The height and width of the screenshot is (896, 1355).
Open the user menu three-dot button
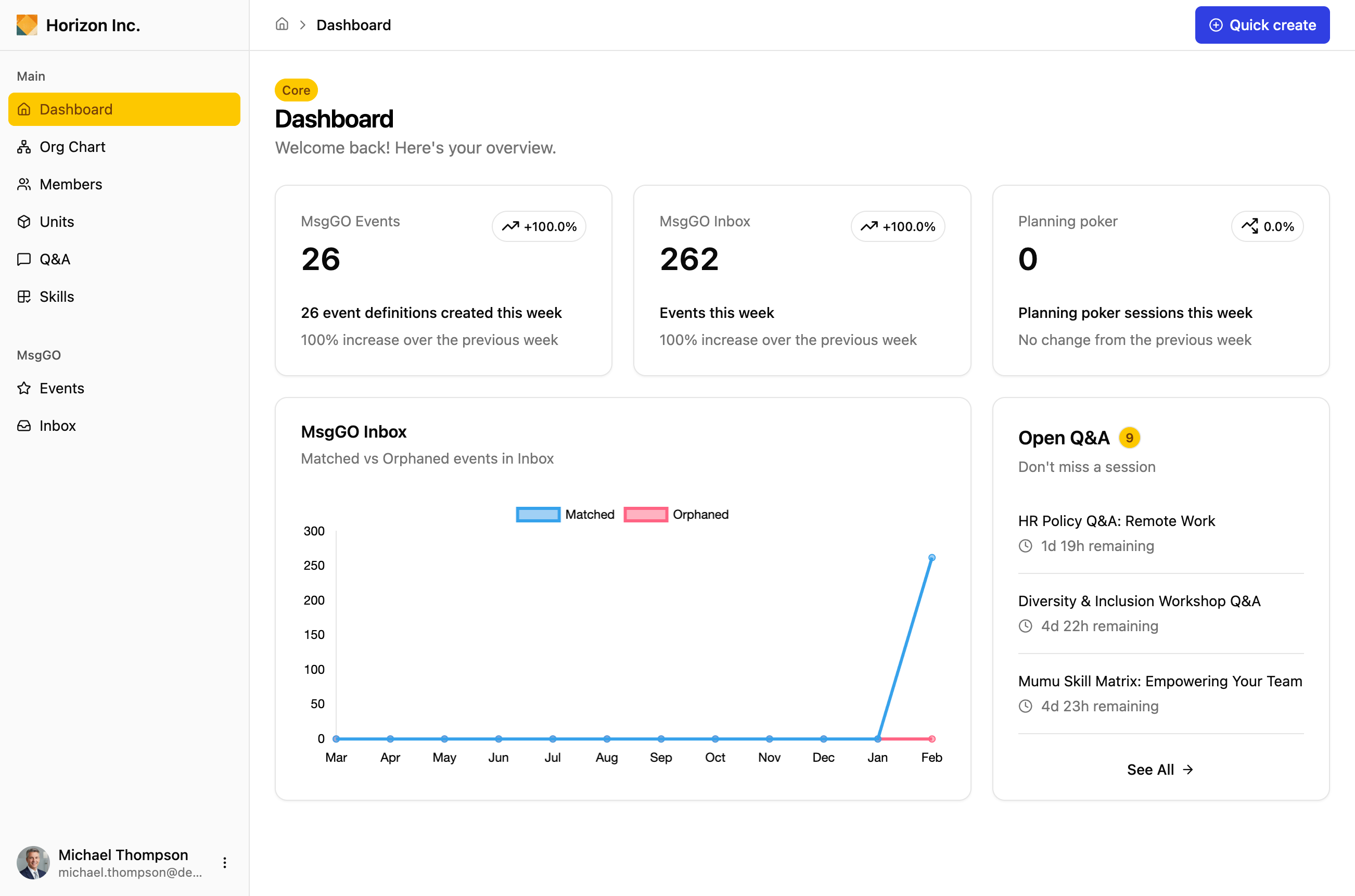click(x=225, y=862)
